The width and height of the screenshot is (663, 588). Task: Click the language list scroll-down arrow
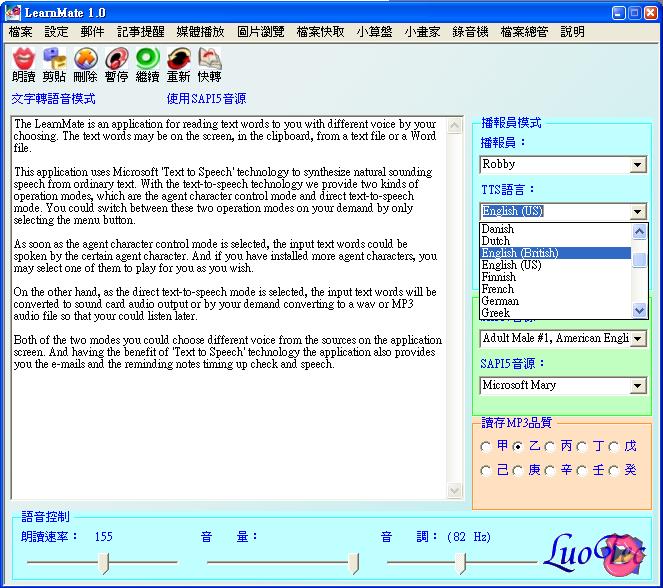point(639,311)
